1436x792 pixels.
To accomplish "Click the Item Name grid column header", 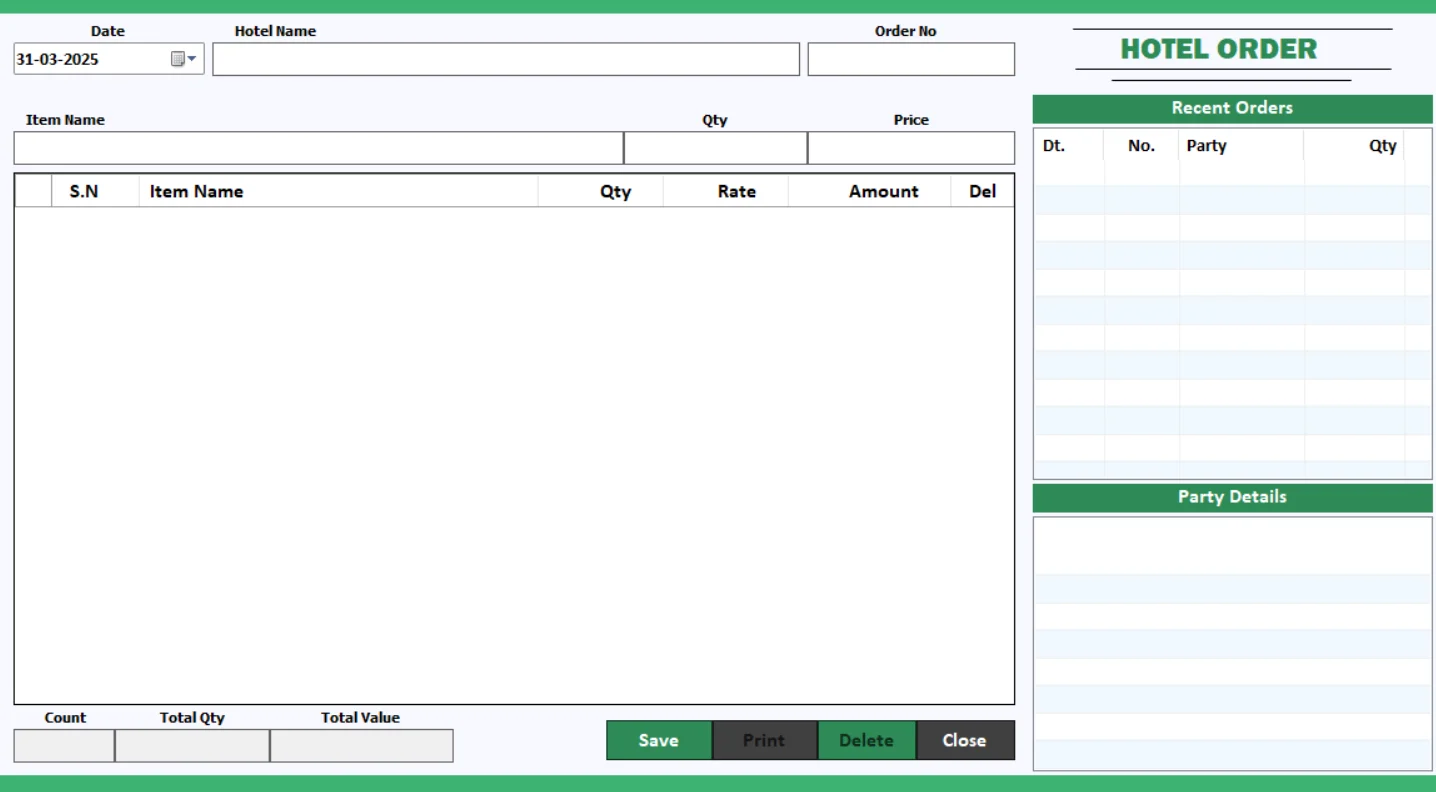I will pos(338,191).
